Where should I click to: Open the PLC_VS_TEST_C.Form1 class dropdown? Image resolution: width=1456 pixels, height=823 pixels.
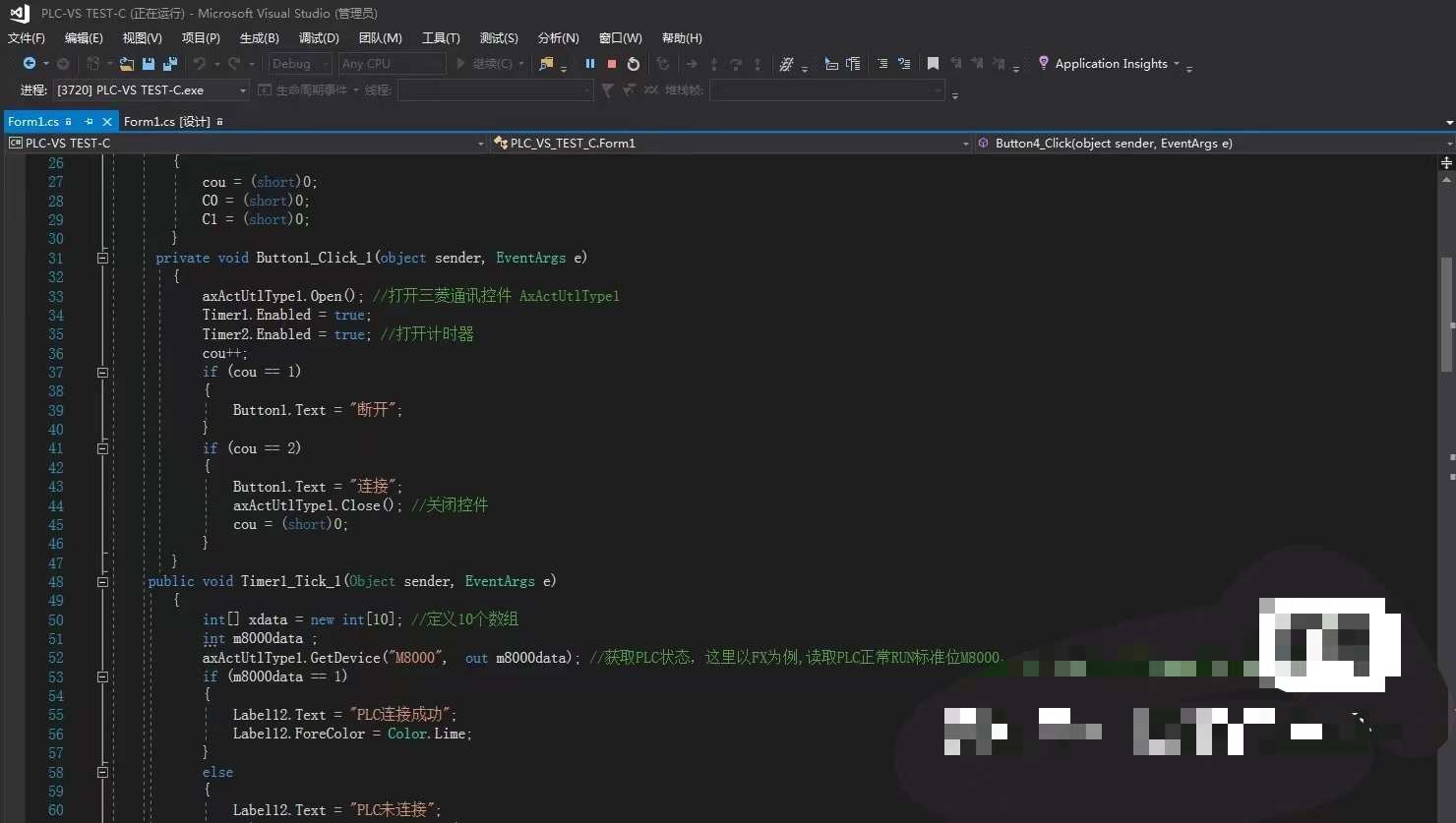coord(730,144)
